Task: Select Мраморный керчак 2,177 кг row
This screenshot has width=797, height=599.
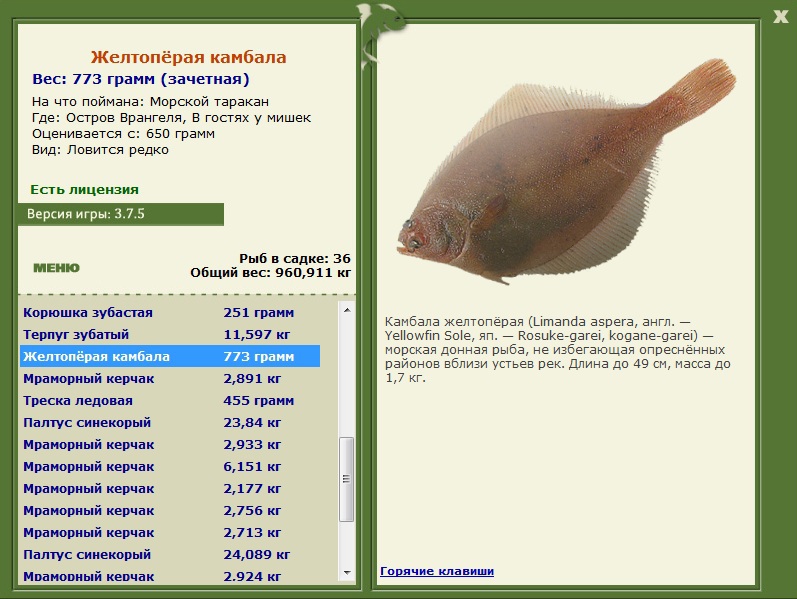Action: point(170,488)
